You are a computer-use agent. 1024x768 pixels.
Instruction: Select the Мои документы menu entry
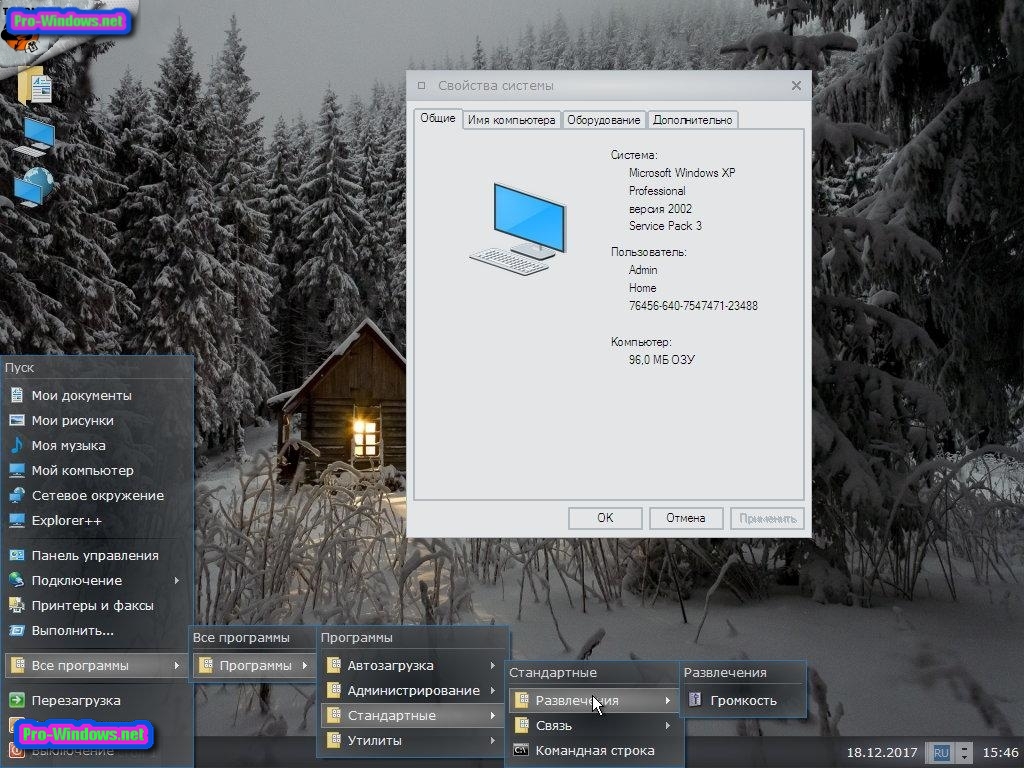(97, 395)
